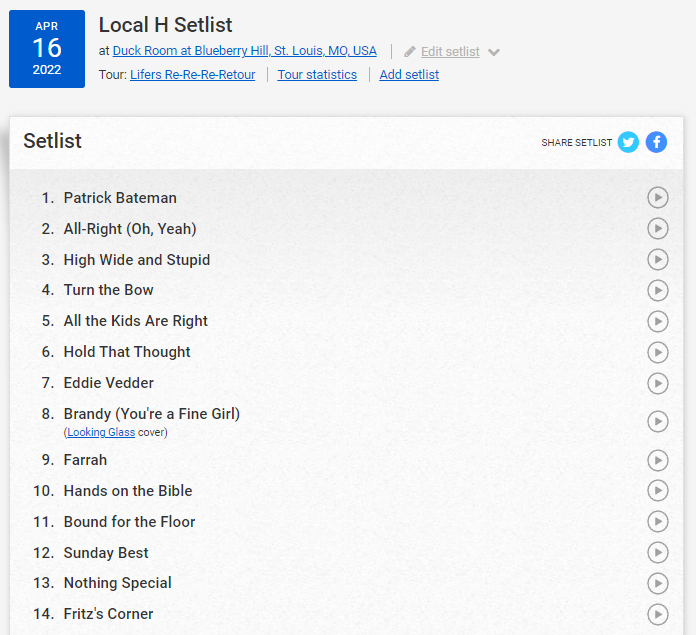Image resolution: width=696 pixels, height=635 pixels.
Task: Play Fritz's Corner track
Action: click(x=657, y=614)
